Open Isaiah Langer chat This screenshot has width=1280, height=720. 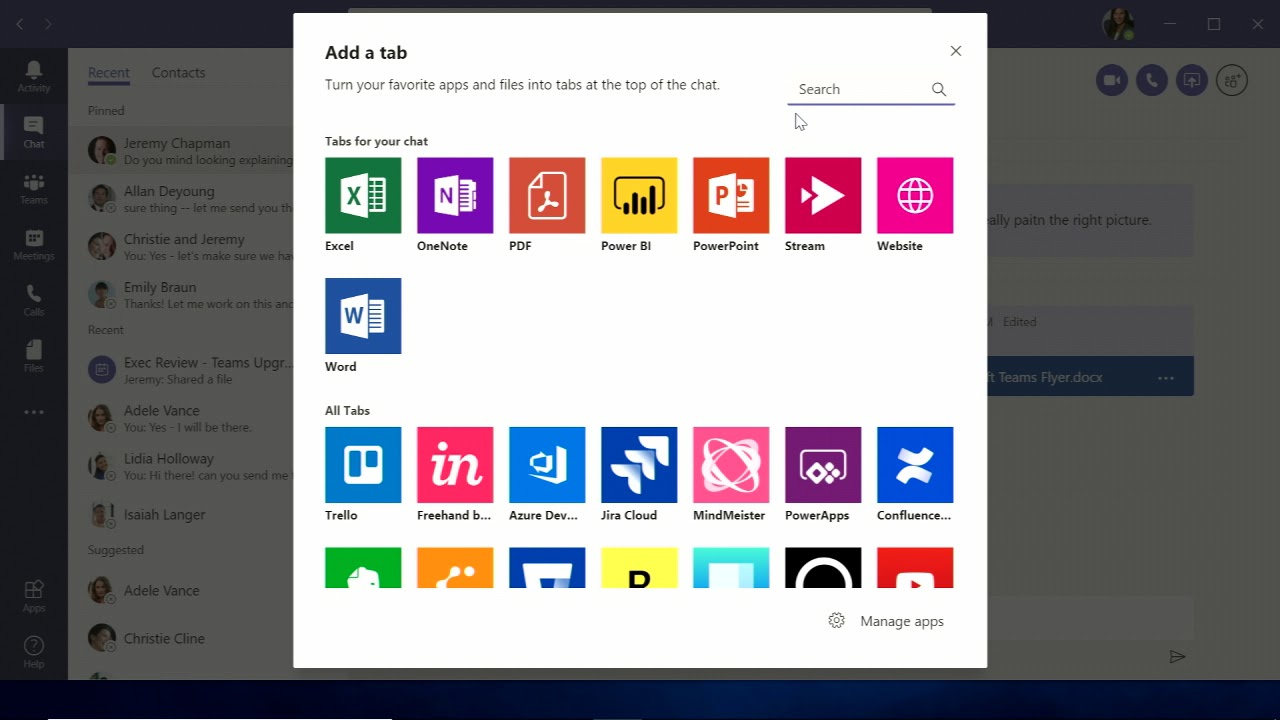(181, 514)
